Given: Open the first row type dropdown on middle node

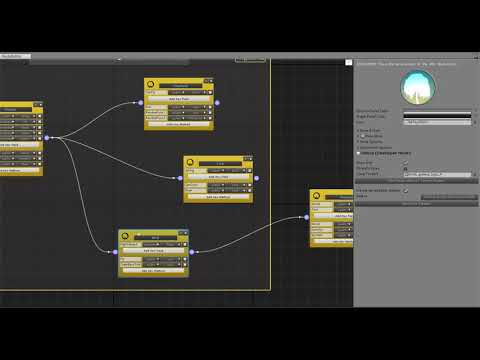Looking at the screenshot, I should (216, 171).
